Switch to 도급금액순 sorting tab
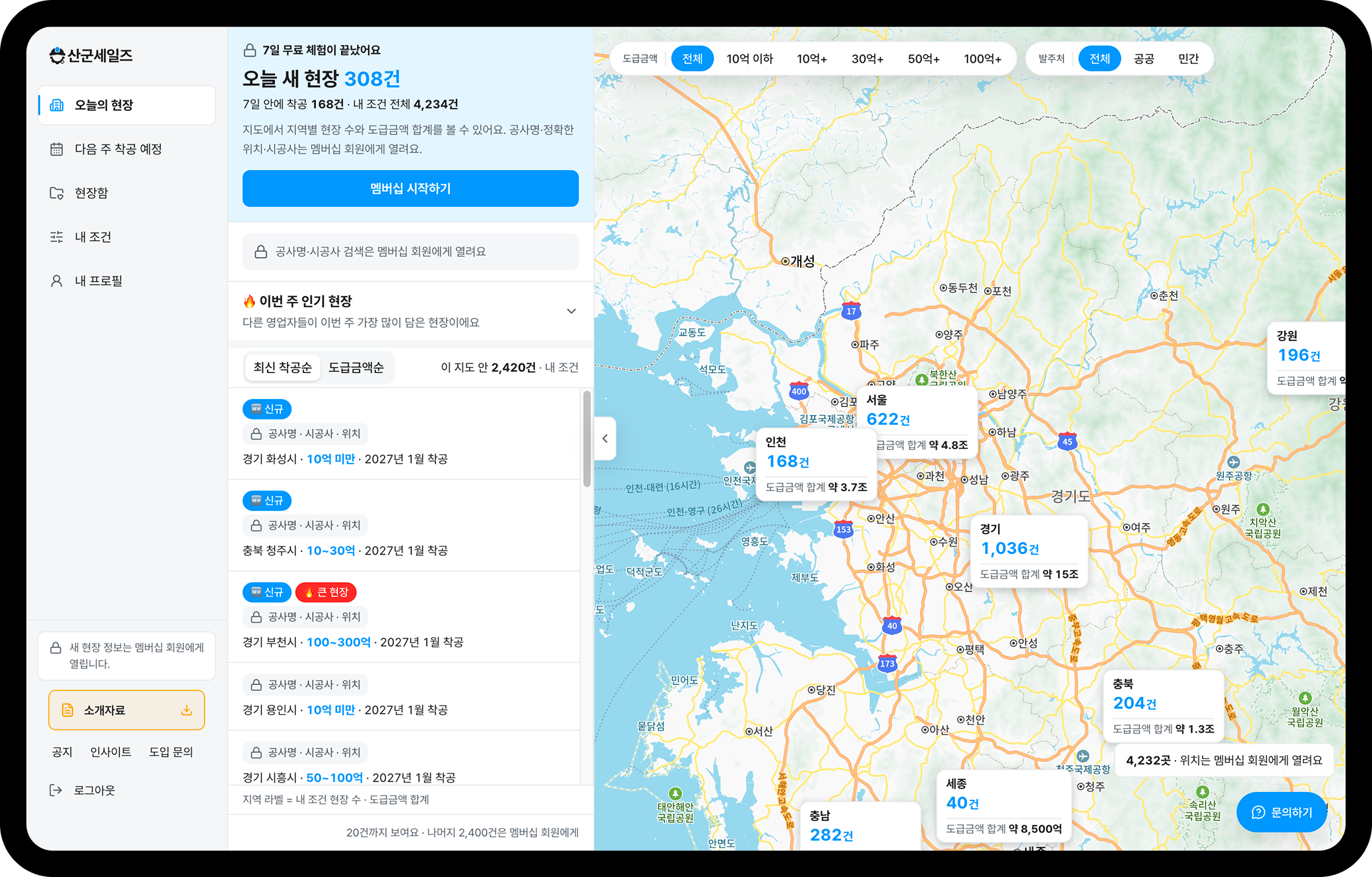 click(x=356, y=367)
